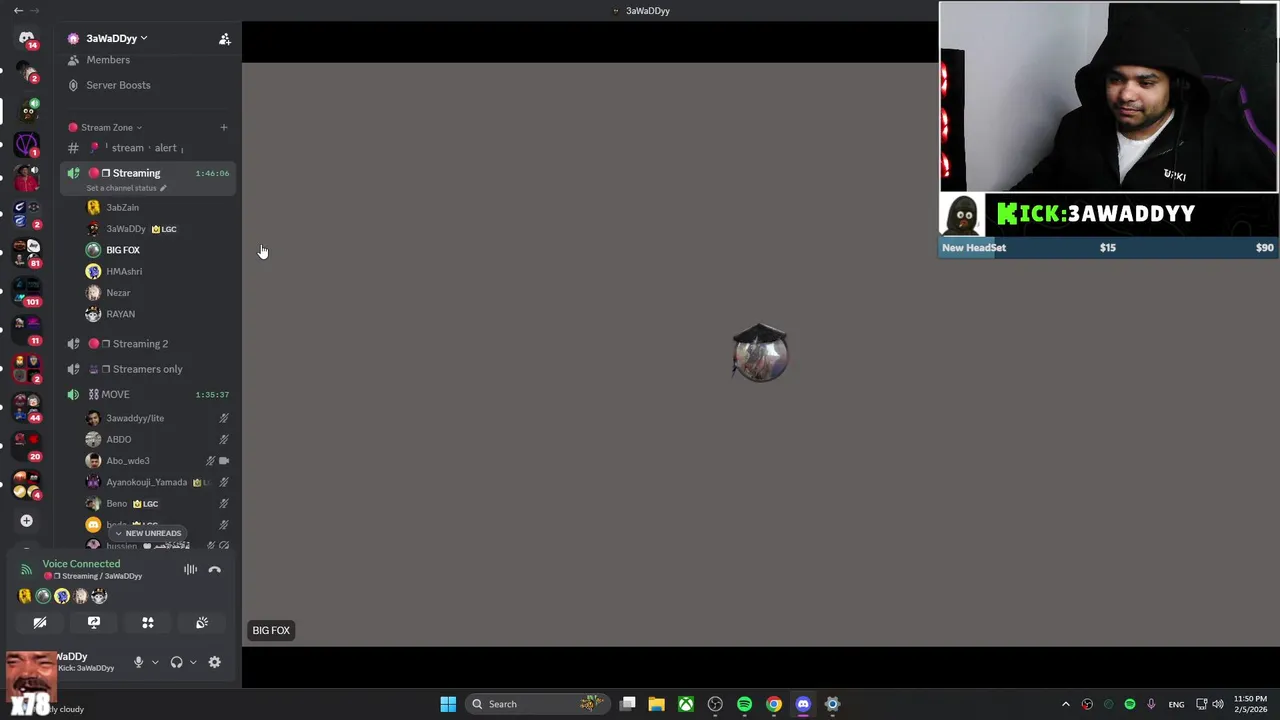Select user RAYAN in Streaming channel

pos(120,314)
